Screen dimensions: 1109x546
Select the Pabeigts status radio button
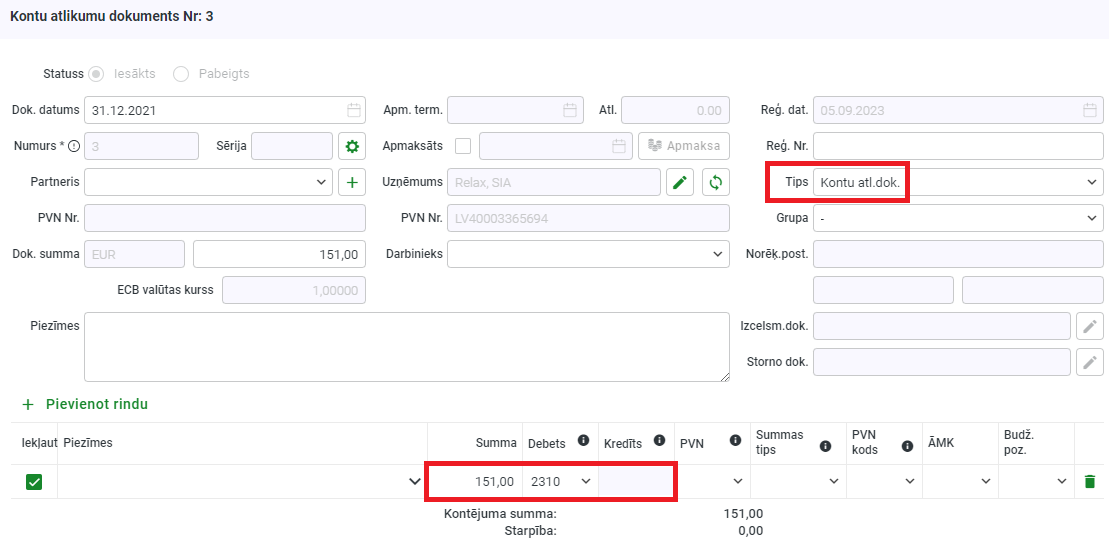pyautogui.click(x=181, y=74)
